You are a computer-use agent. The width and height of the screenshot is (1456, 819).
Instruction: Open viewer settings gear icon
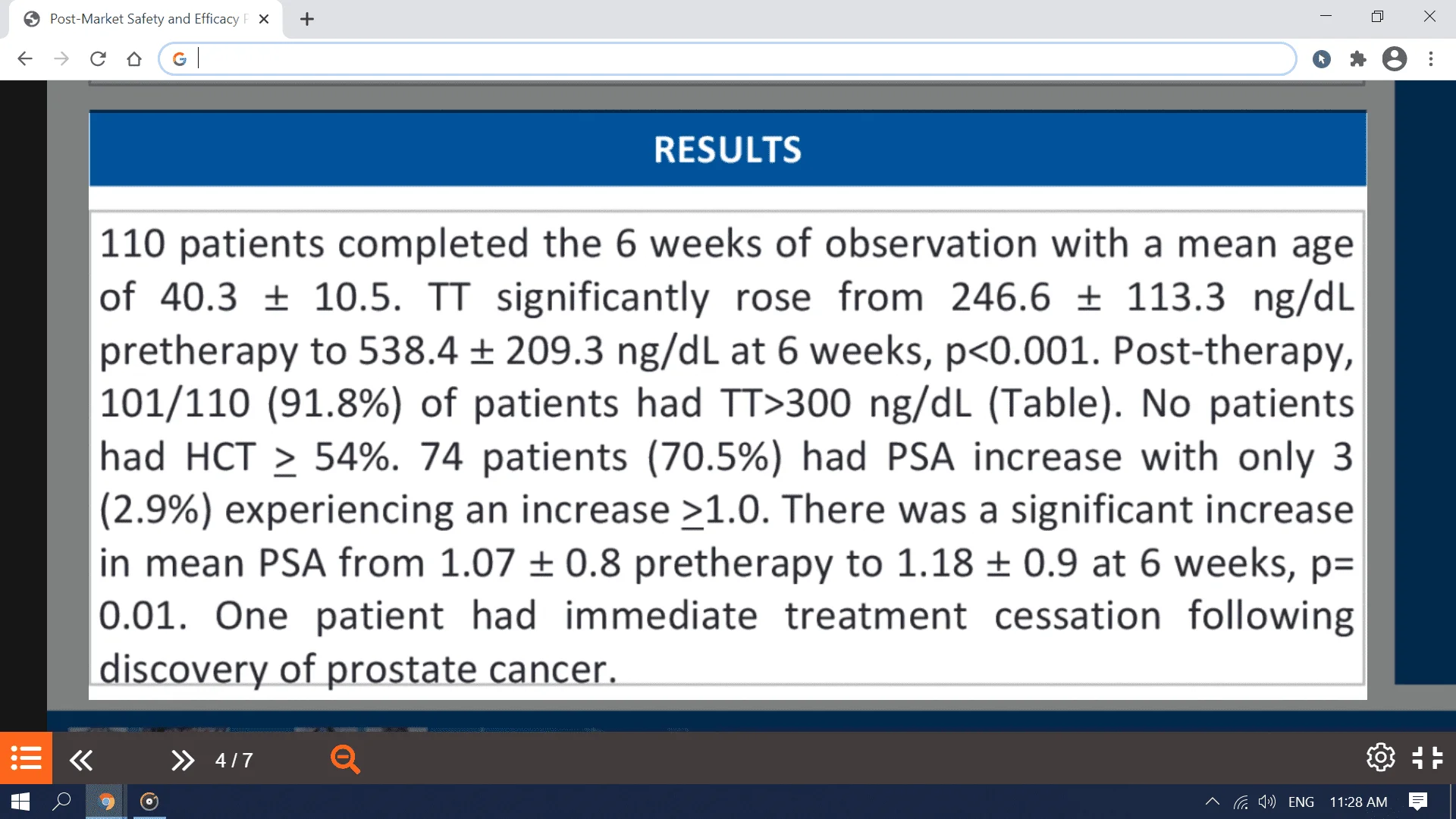click(x=1380, y=758)
